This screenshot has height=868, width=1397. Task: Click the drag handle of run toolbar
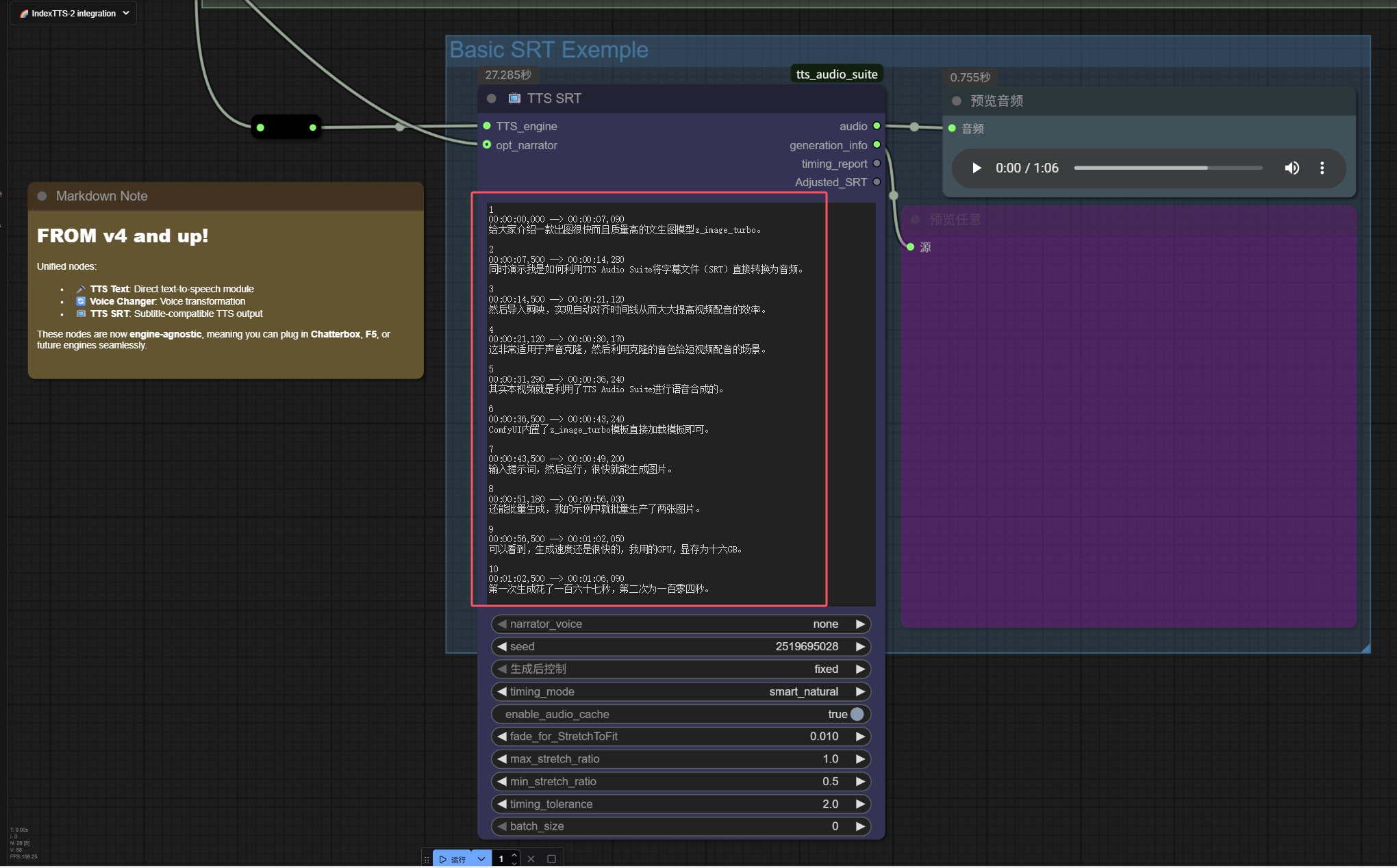427,859
